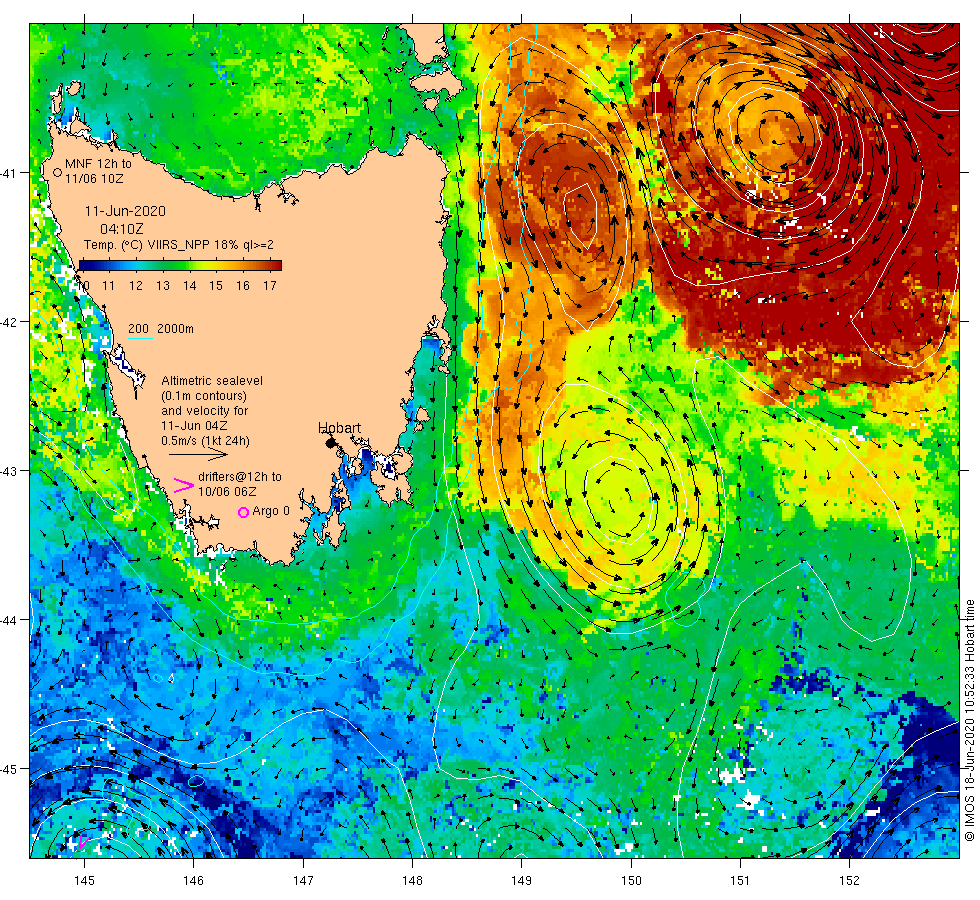Click the 'drifters@12h to' label

pyautogui.click(x=240, y=476)
